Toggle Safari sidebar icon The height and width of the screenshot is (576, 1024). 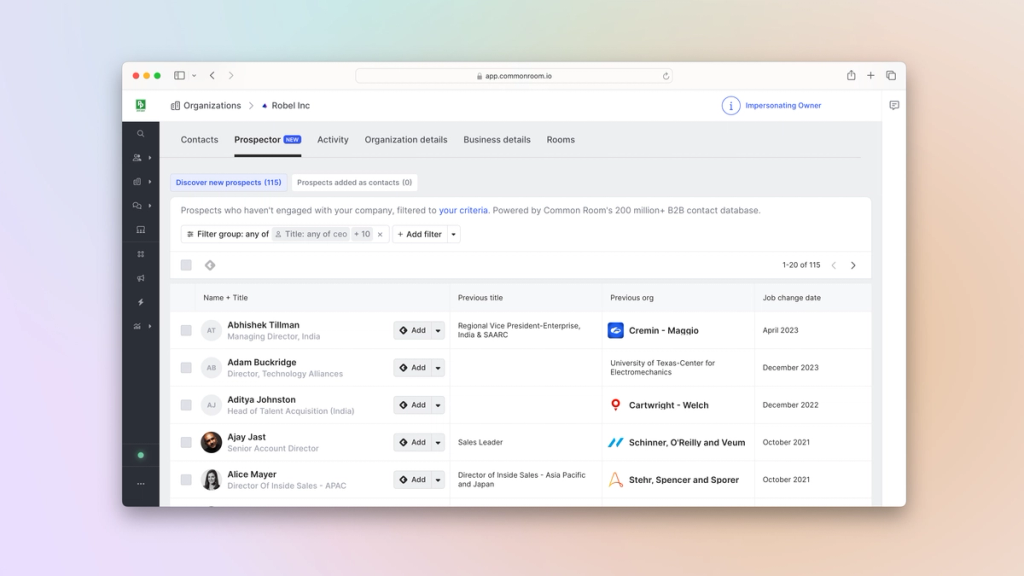(x=179, y=75)
